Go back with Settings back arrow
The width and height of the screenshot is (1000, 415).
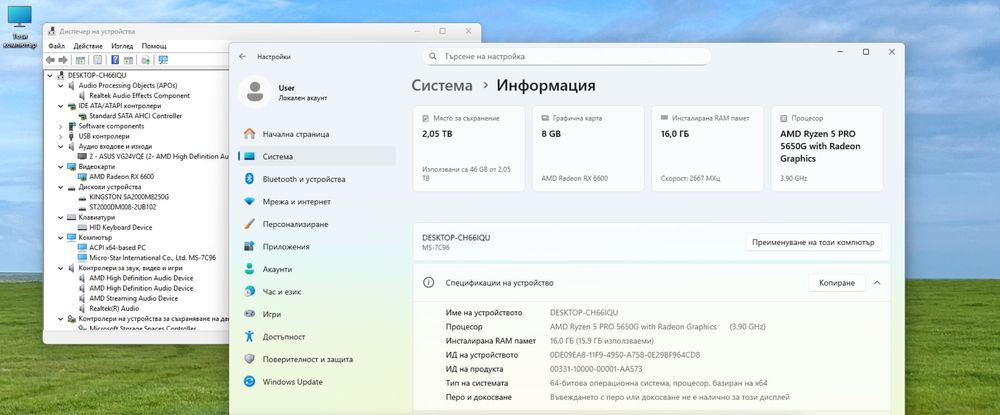(x=242, y=57)
